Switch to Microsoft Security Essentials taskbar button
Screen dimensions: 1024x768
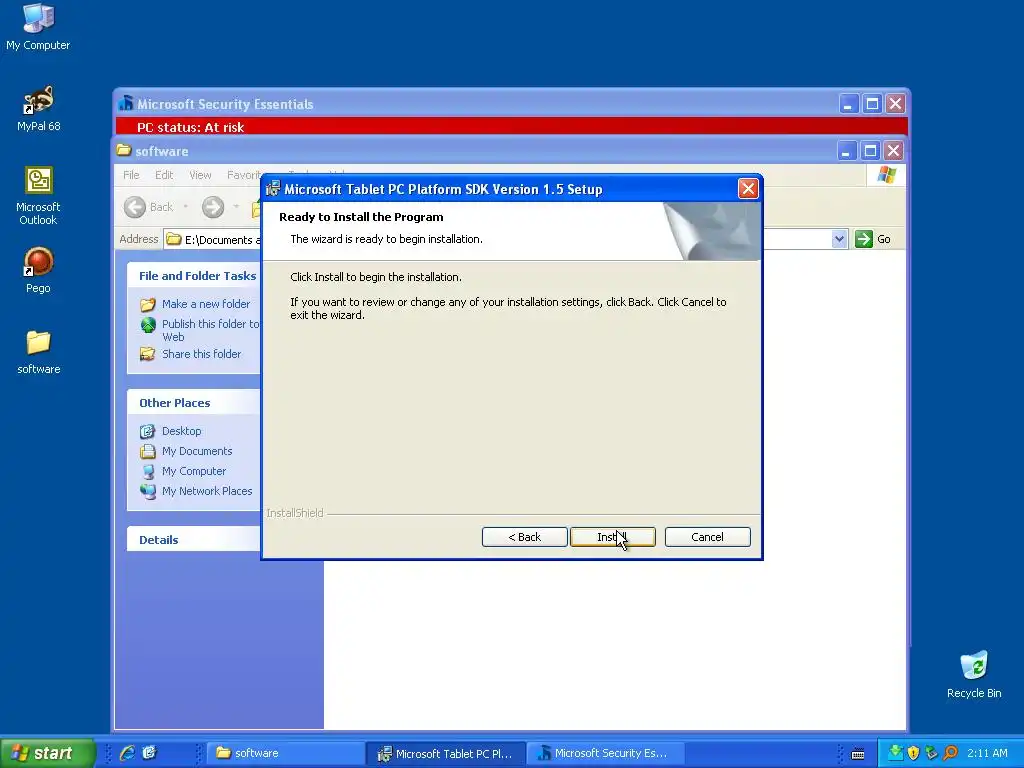coord(605,753)
